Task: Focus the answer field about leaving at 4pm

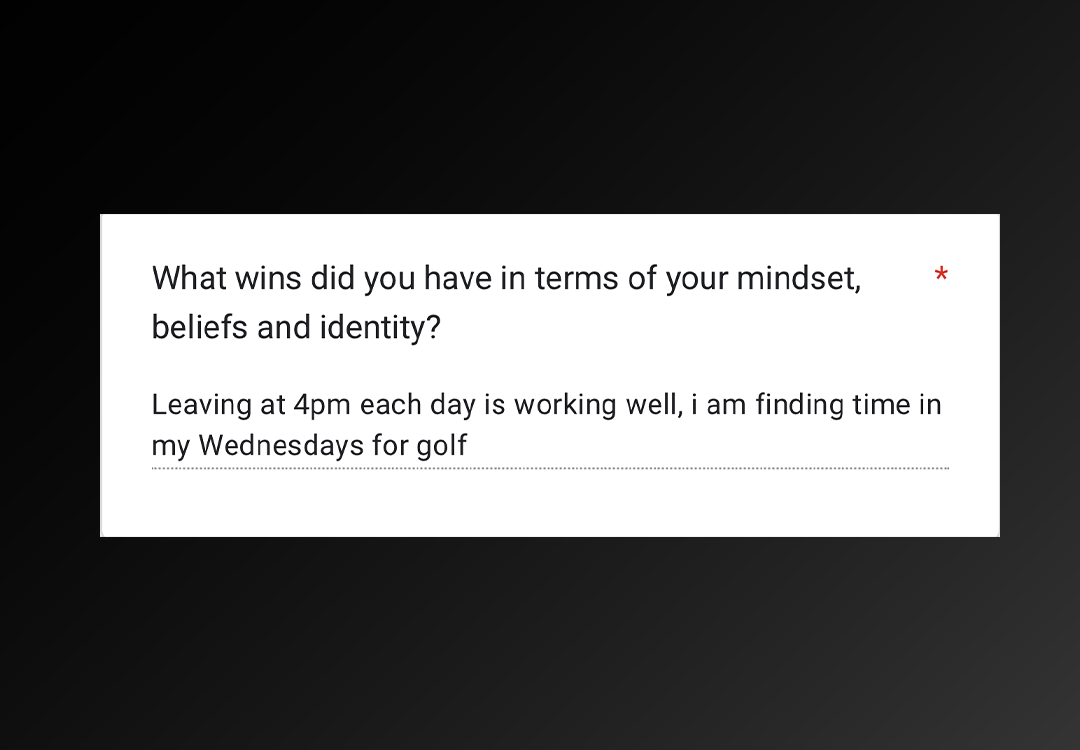Action: coord(550,424)
